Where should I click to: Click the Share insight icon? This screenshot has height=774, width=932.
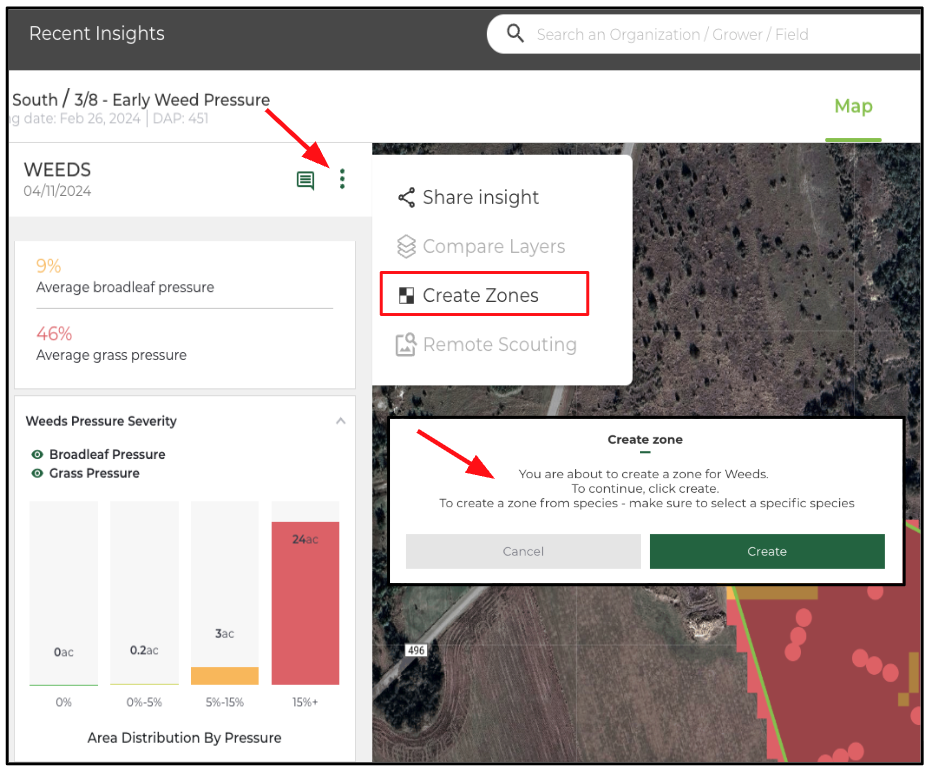pyautogui.click(x=406, y=198)
